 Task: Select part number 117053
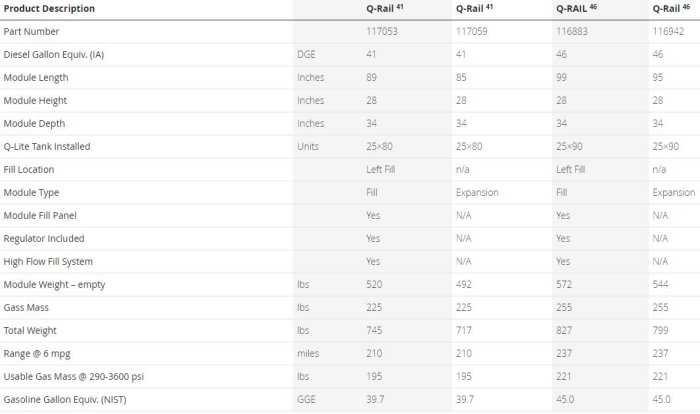tap(382, 32)
